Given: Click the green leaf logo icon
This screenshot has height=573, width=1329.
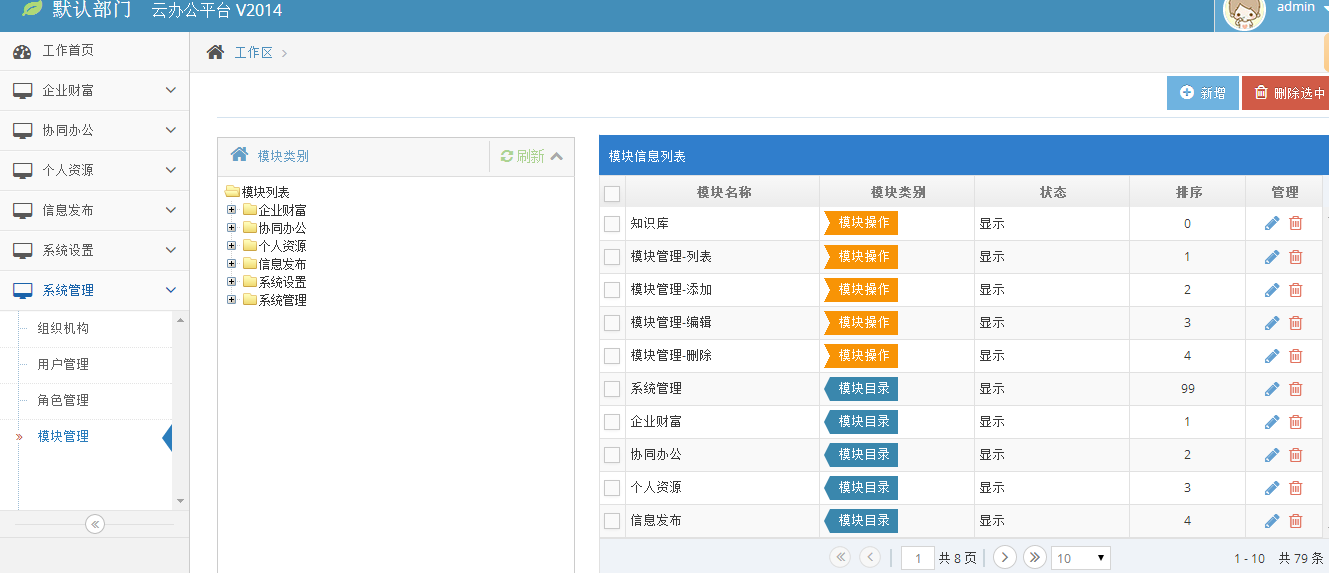Looking at the screenshot, I should click(x=32, y=9).
